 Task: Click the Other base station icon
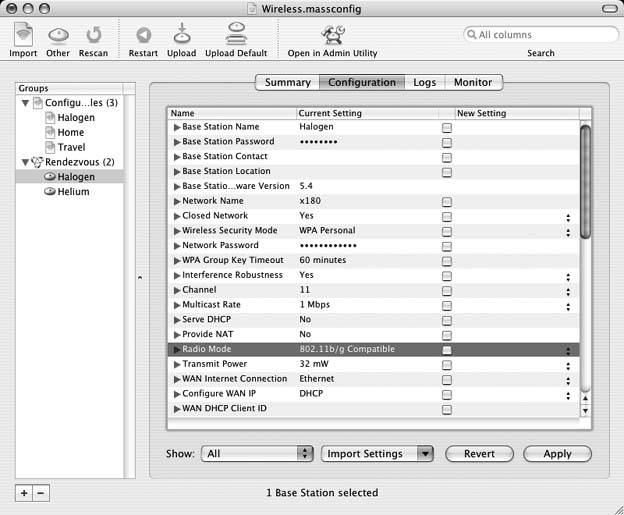(58, 37)
